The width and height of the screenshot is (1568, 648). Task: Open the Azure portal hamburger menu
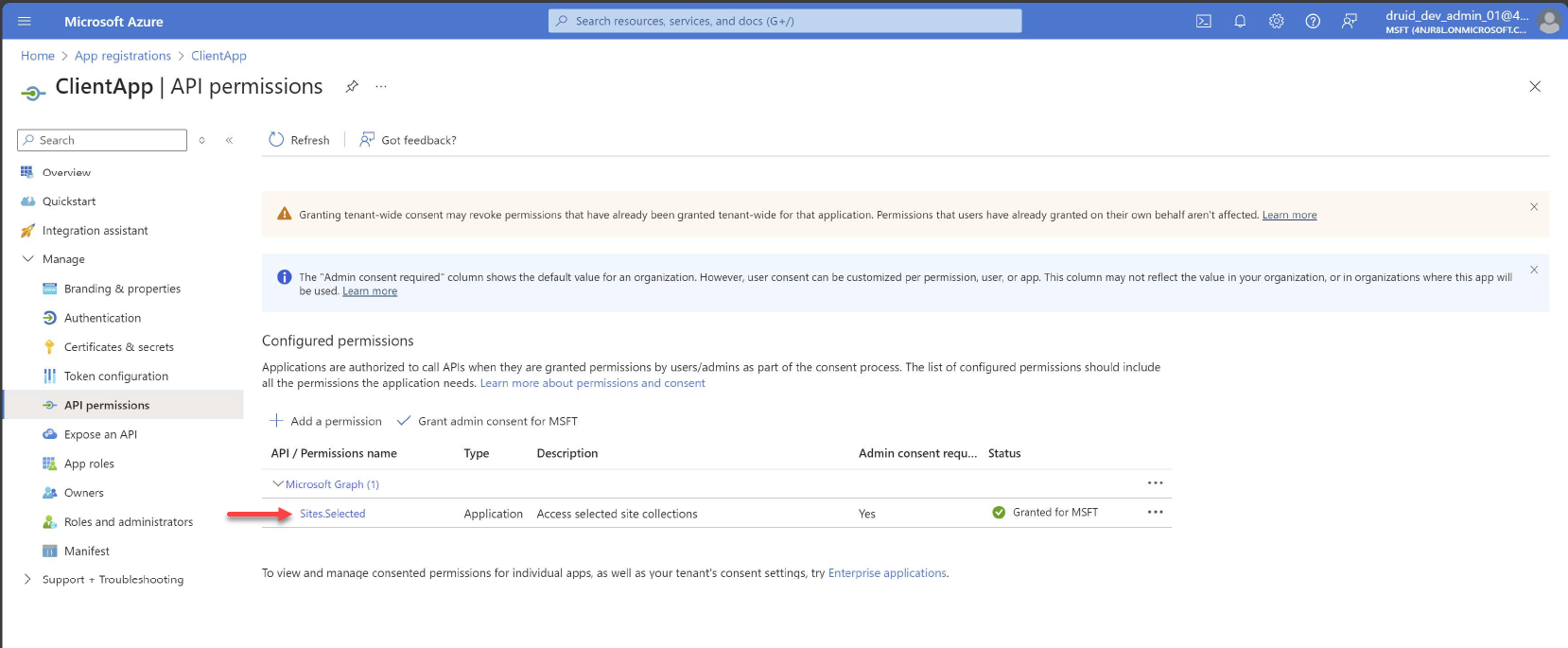[25, 21]
